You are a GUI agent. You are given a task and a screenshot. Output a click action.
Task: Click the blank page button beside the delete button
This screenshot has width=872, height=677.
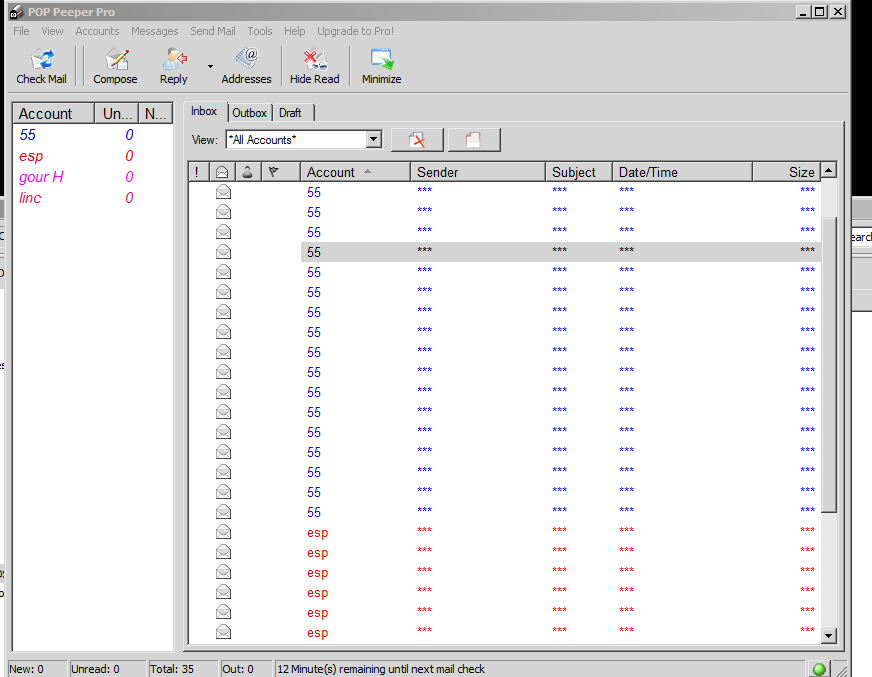click(474, 140)
